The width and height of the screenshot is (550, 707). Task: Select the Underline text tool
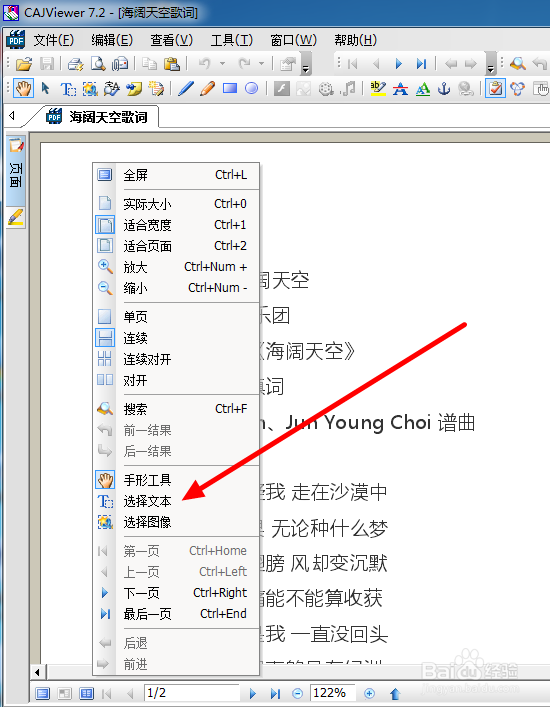tap(422, 88)
